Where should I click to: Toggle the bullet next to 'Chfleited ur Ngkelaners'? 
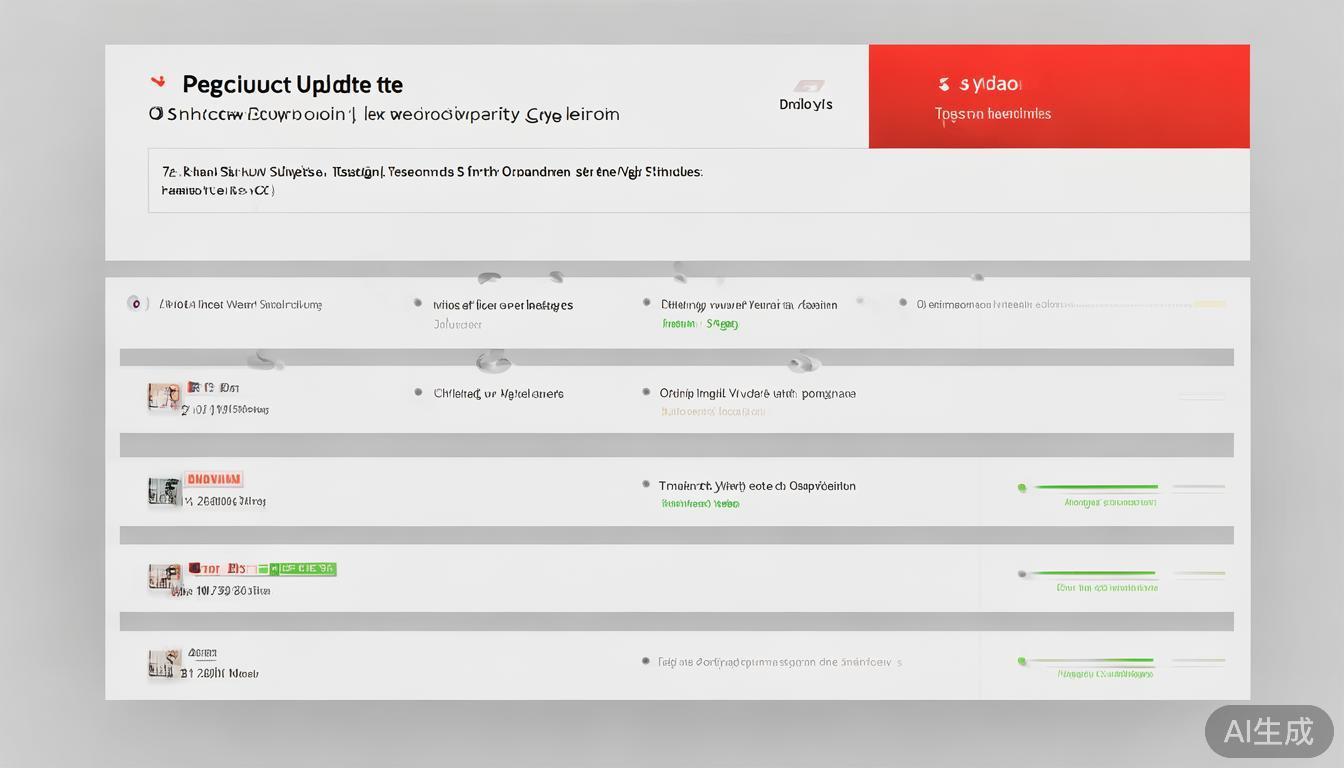[x=418, y=393]
